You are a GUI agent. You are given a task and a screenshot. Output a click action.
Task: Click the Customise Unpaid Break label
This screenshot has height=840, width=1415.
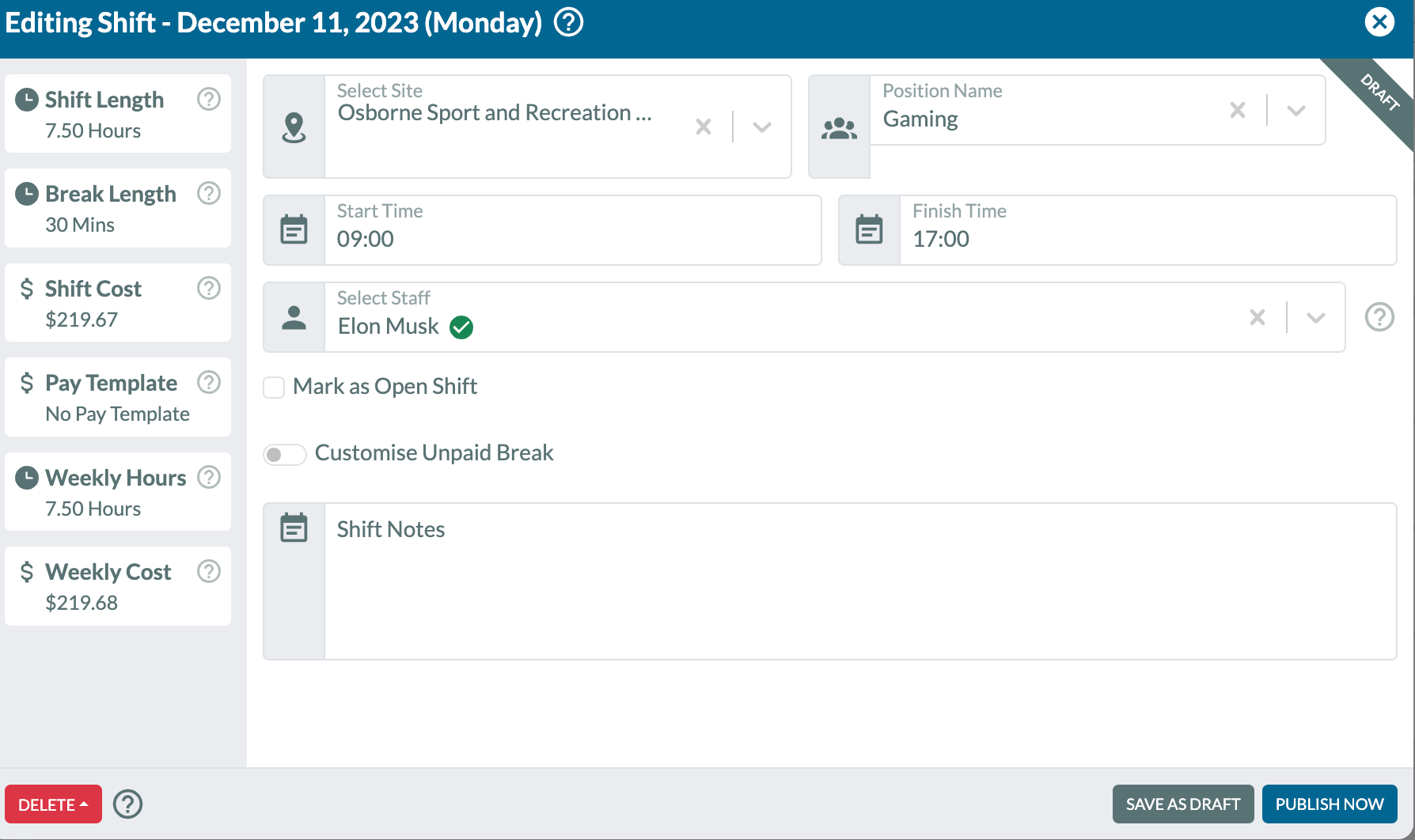click(x=434, y=452)
